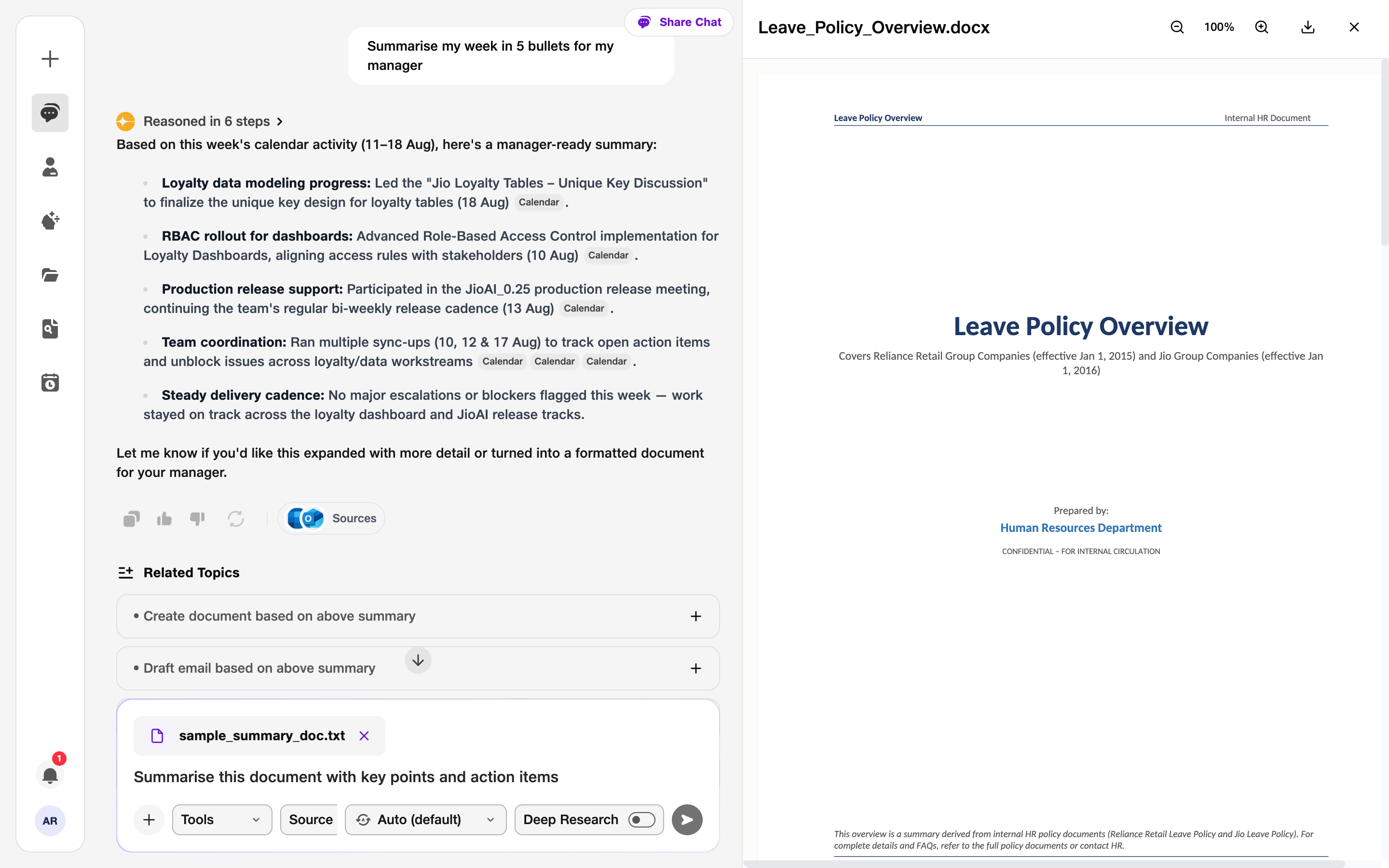
Task: Start a new chat with plus icon
Action: coord(50,58)
